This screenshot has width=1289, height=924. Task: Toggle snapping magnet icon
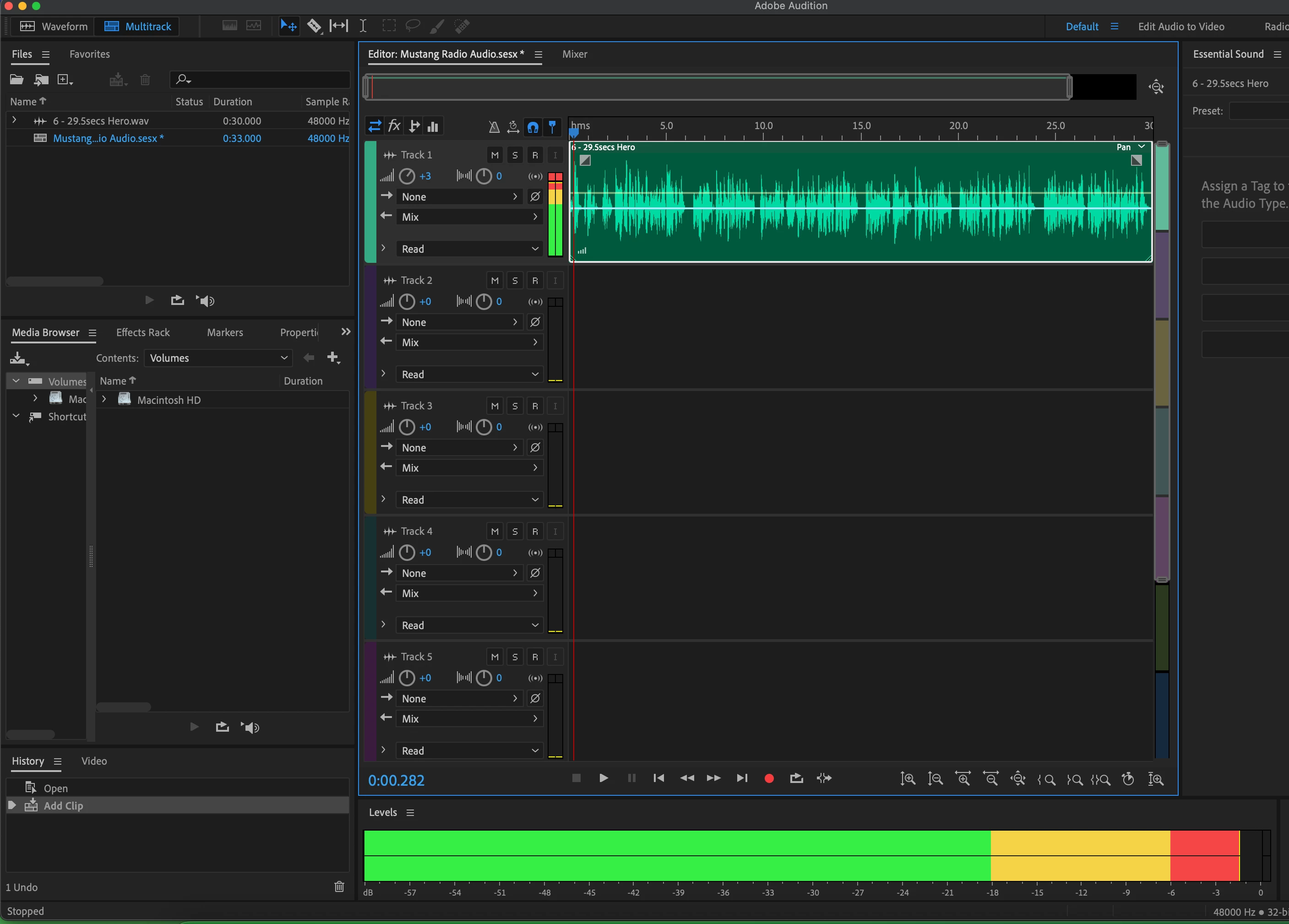pyautogui.click(x=533, y=127)
